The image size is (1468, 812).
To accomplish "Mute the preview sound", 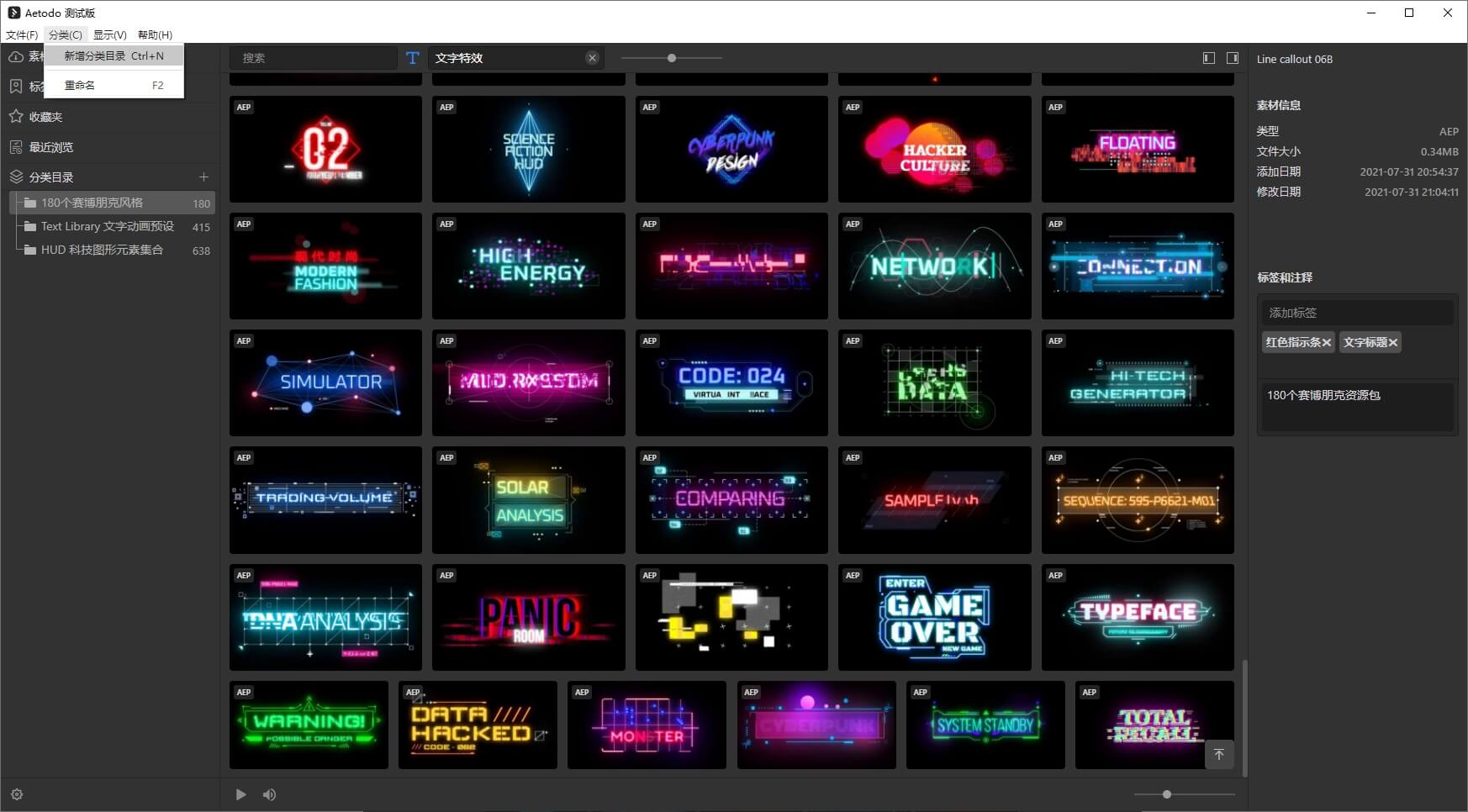I will click(x=269, y=794).
